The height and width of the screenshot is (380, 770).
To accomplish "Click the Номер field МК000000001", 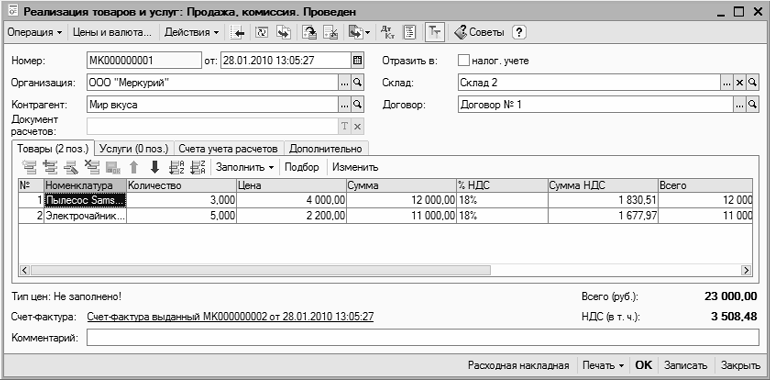I will pyautogui.click(x=144, y=60).
